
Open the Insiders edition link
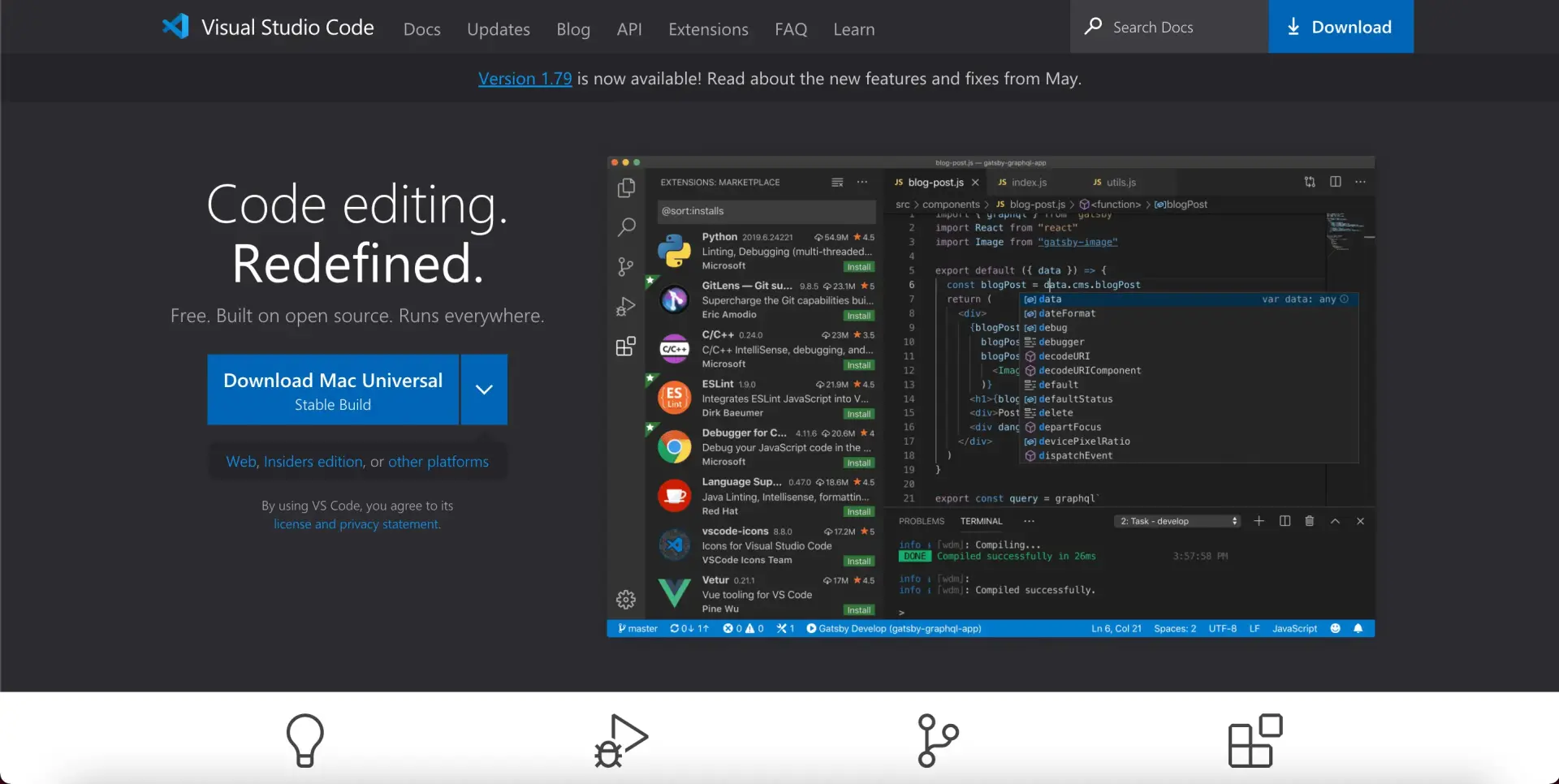313,462
